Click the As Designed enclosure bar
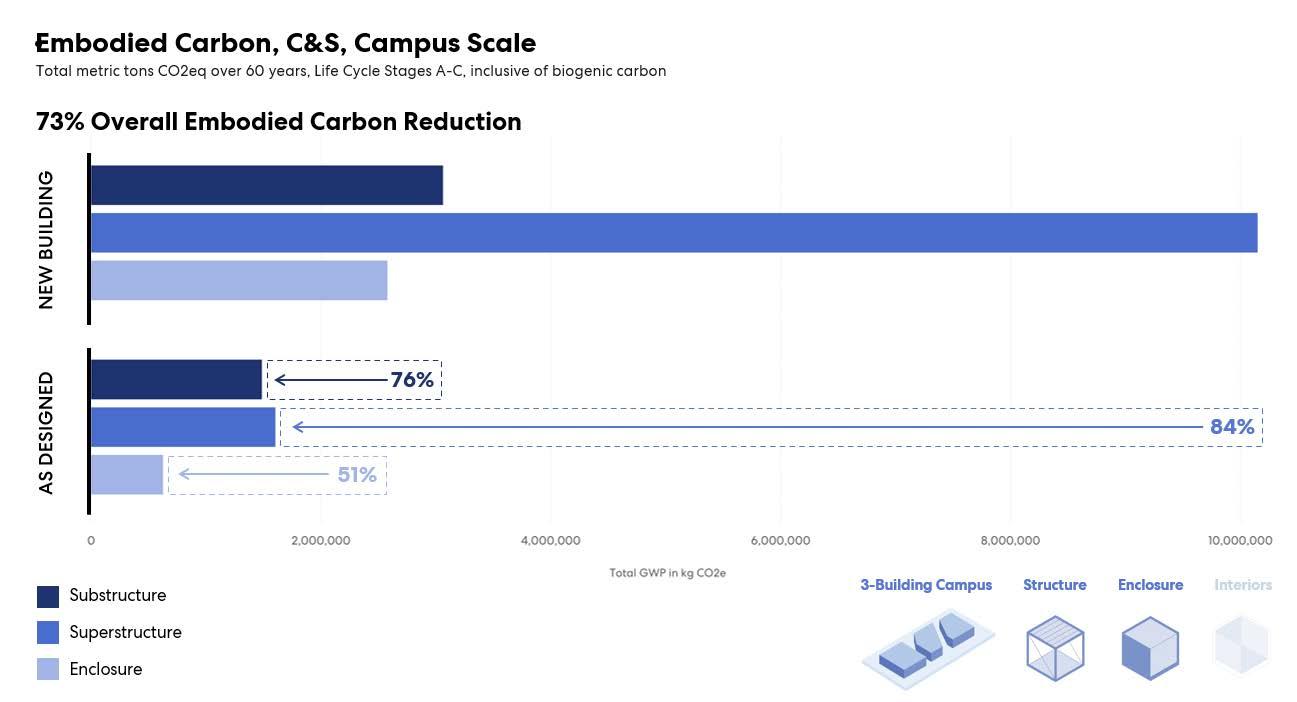 (126, 474)
